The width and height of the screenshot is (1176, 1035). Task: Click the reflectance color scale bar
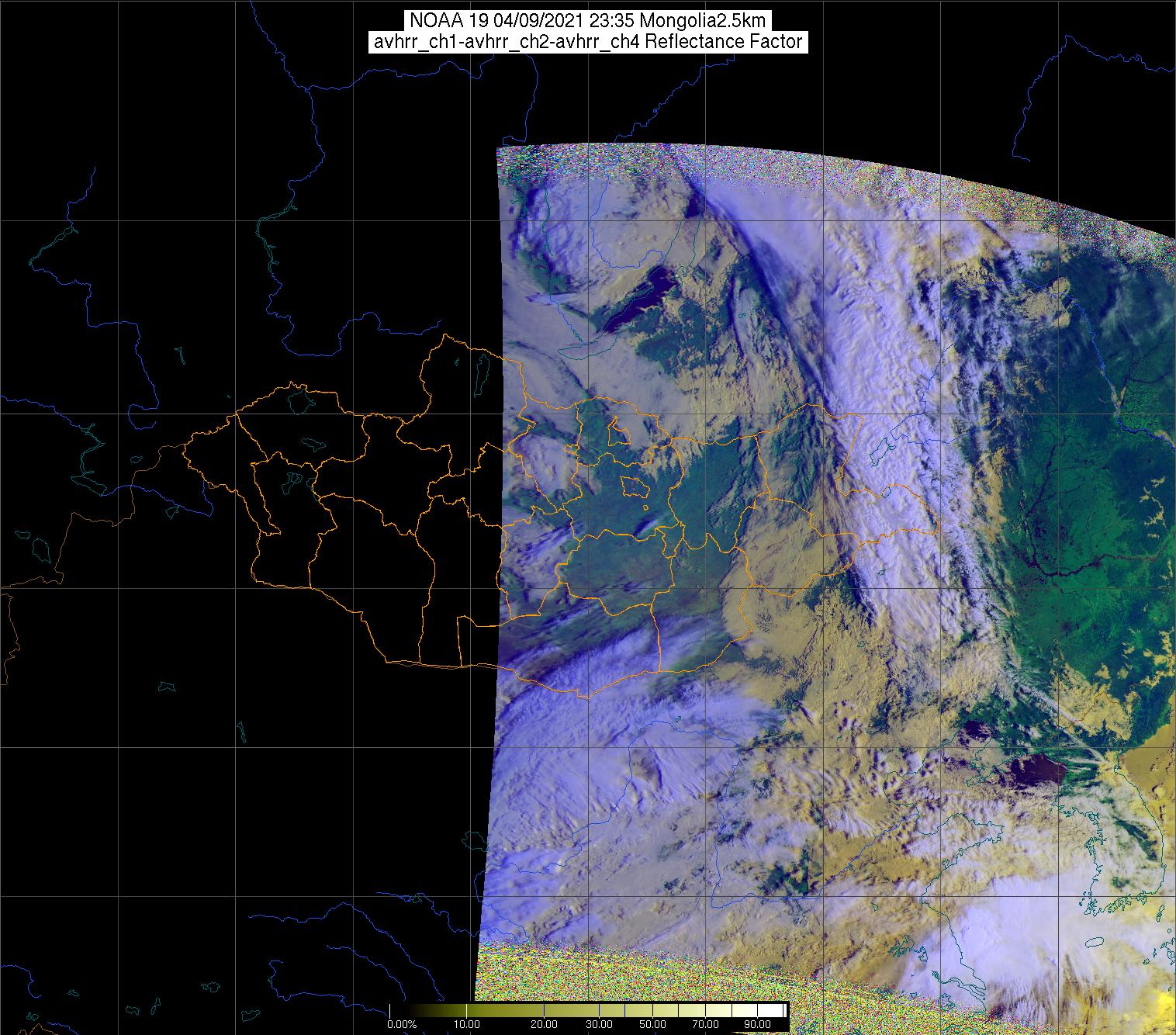587,1011
